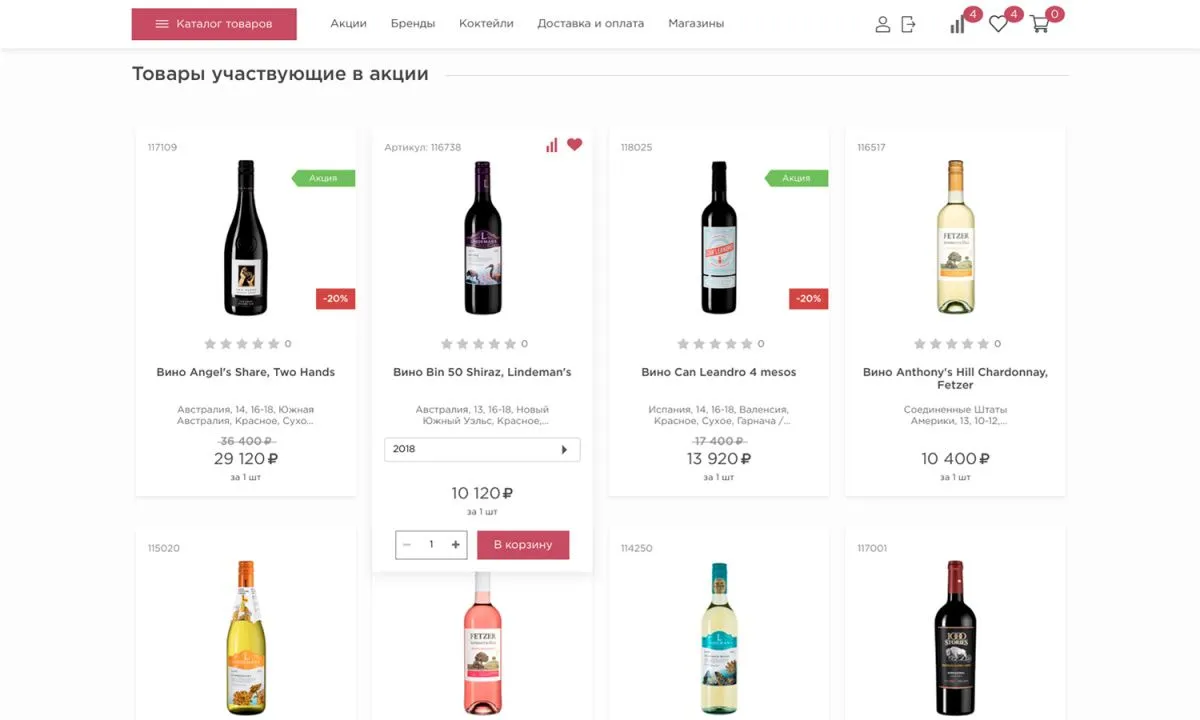Viewport: 1200px width, 720px height.
Task: Open the Акции menu item
Action: [x=348, y=22]
